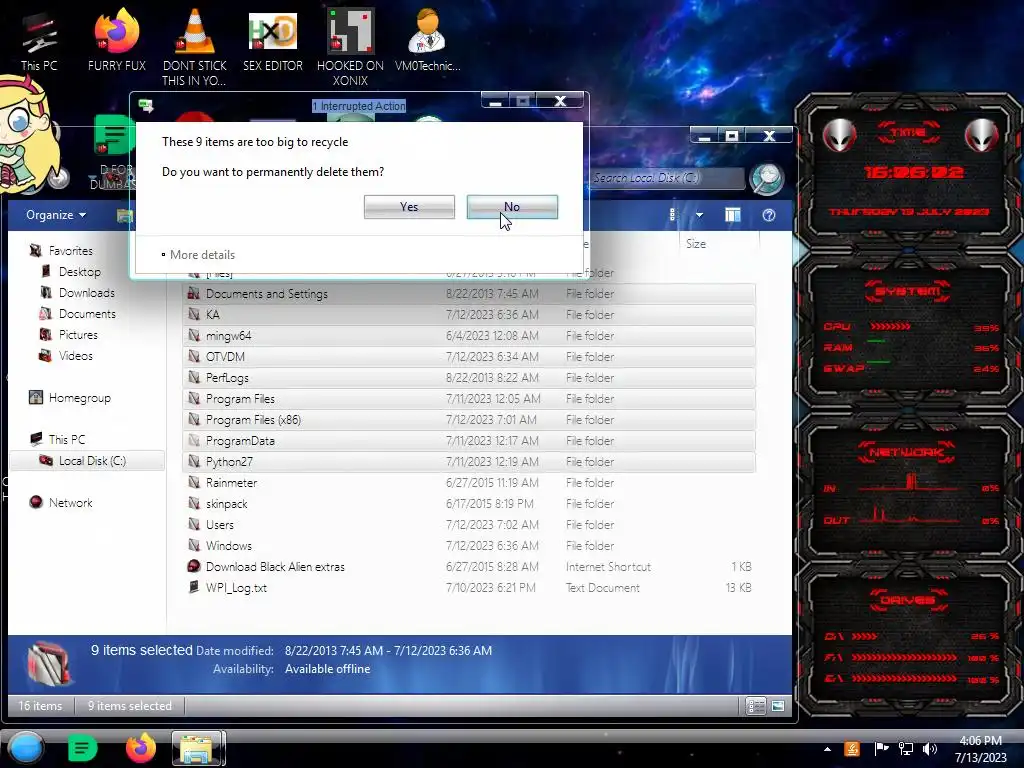Focus the Search Local Disk (C:) field
Image resolution: width=1024 pixels, height=768 pixels.
pos(666,178)
